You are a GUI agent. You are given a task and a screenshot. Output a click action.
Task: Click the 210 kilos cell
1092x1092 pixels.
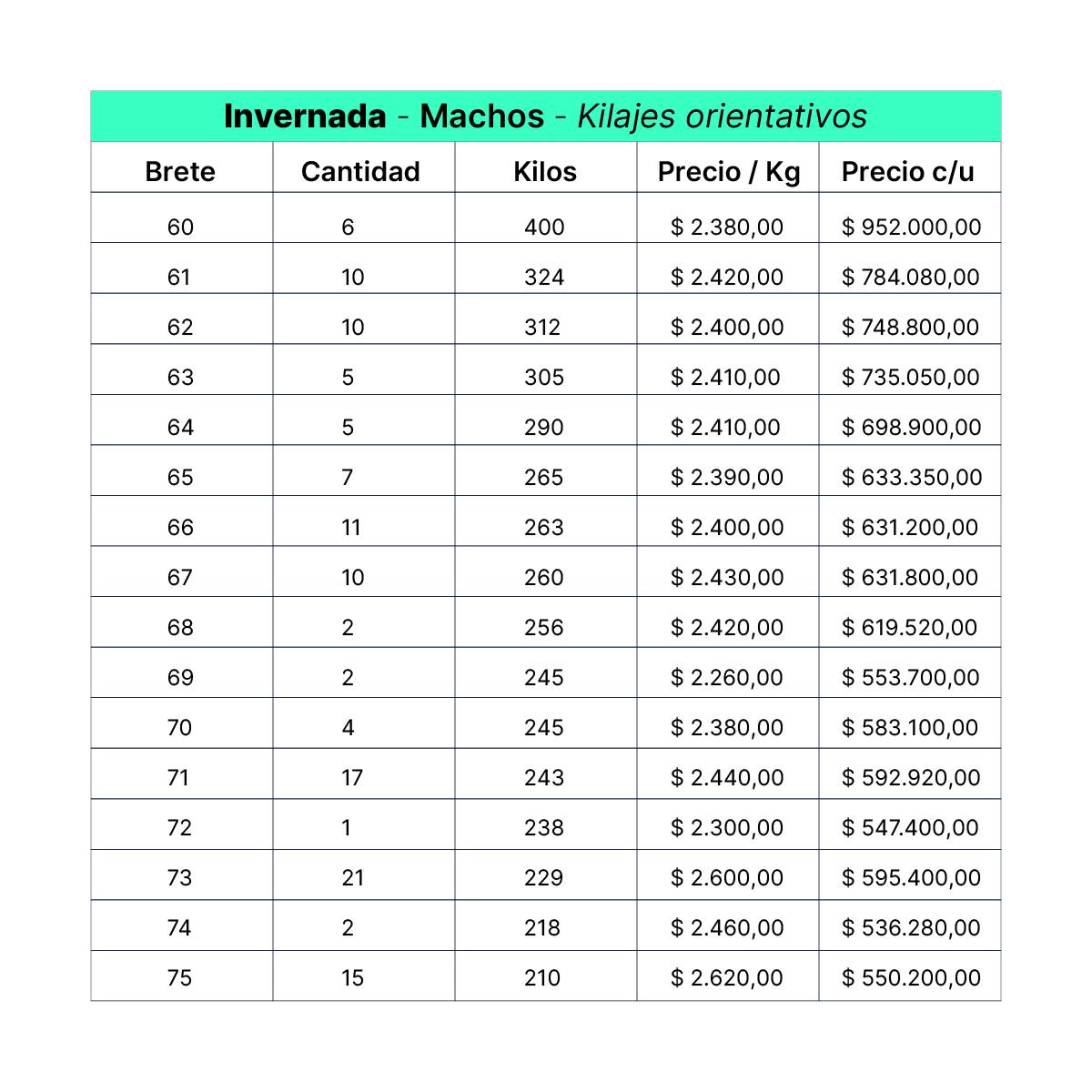click(x=542, y=977)
